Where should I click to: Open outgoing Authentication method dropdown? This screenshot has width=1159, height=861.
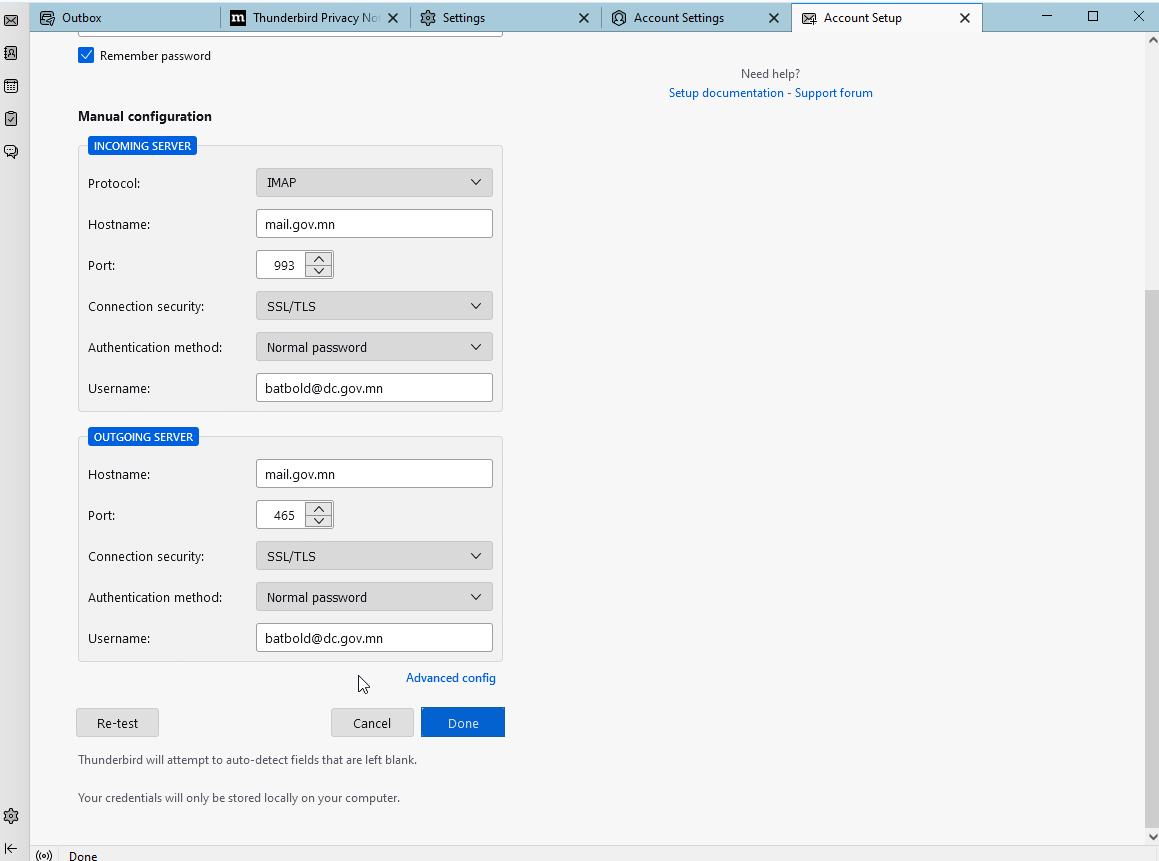point(374,597)
